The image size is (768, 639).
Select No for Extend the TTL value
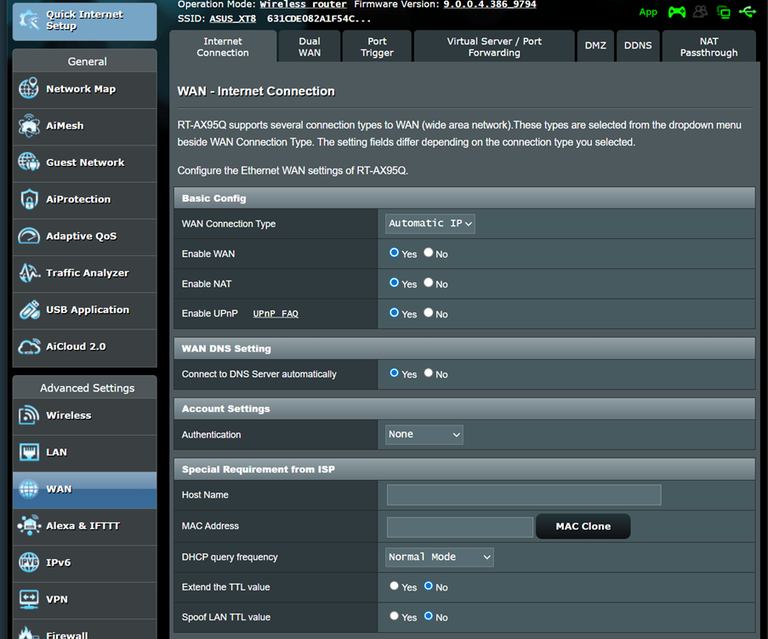coord(428,586)
